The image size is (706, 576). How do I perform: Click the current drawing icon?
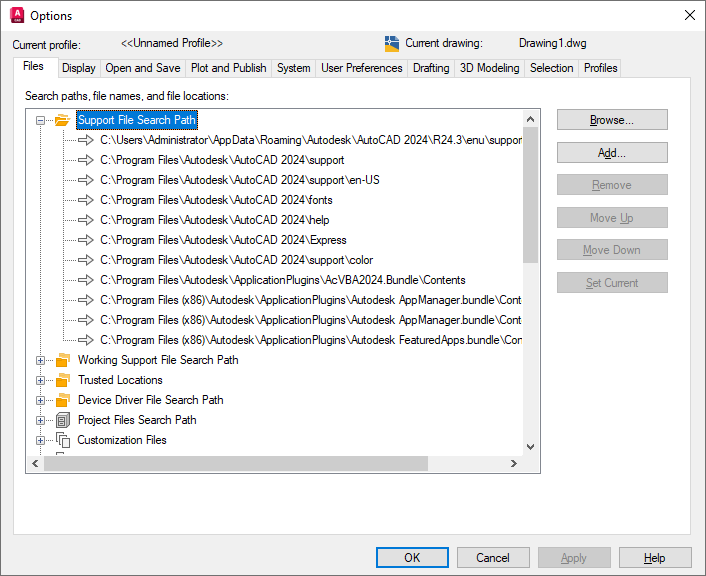[x=392, y=44]
